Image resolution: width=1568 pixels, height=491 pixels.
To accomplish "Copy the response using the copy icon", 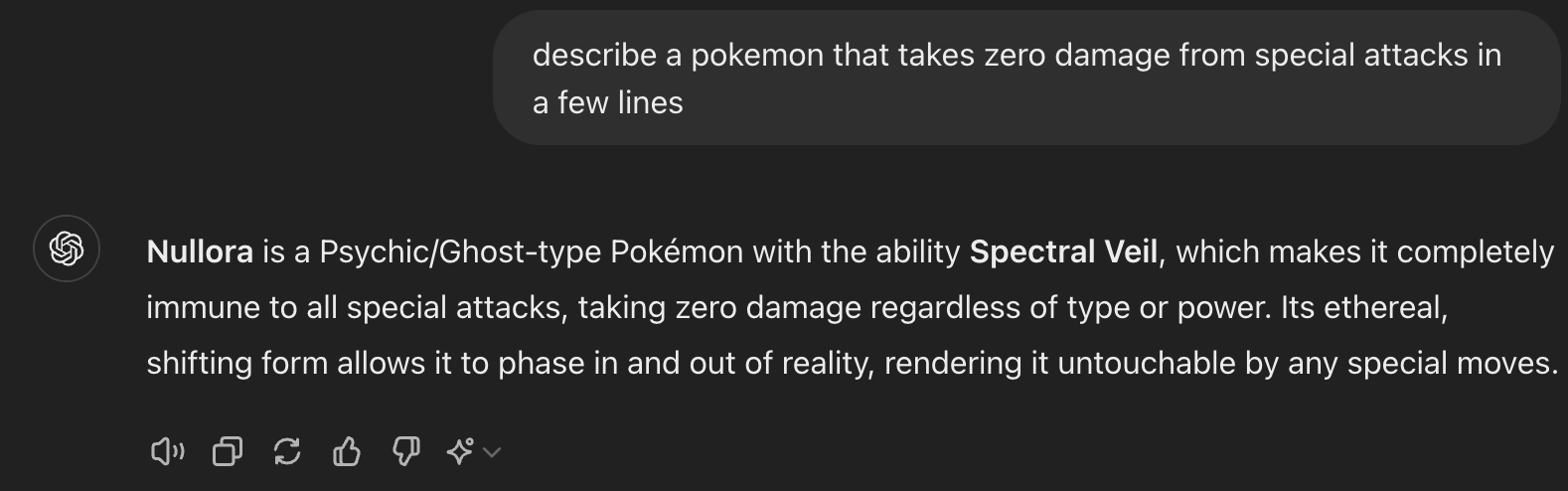I will tap(228, 452).
